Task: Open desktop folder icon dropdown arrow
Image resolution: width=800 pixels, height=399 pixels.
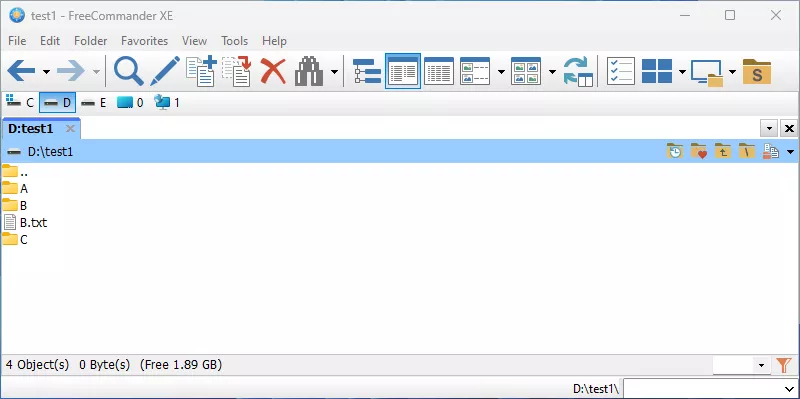Action: (732, 72)
